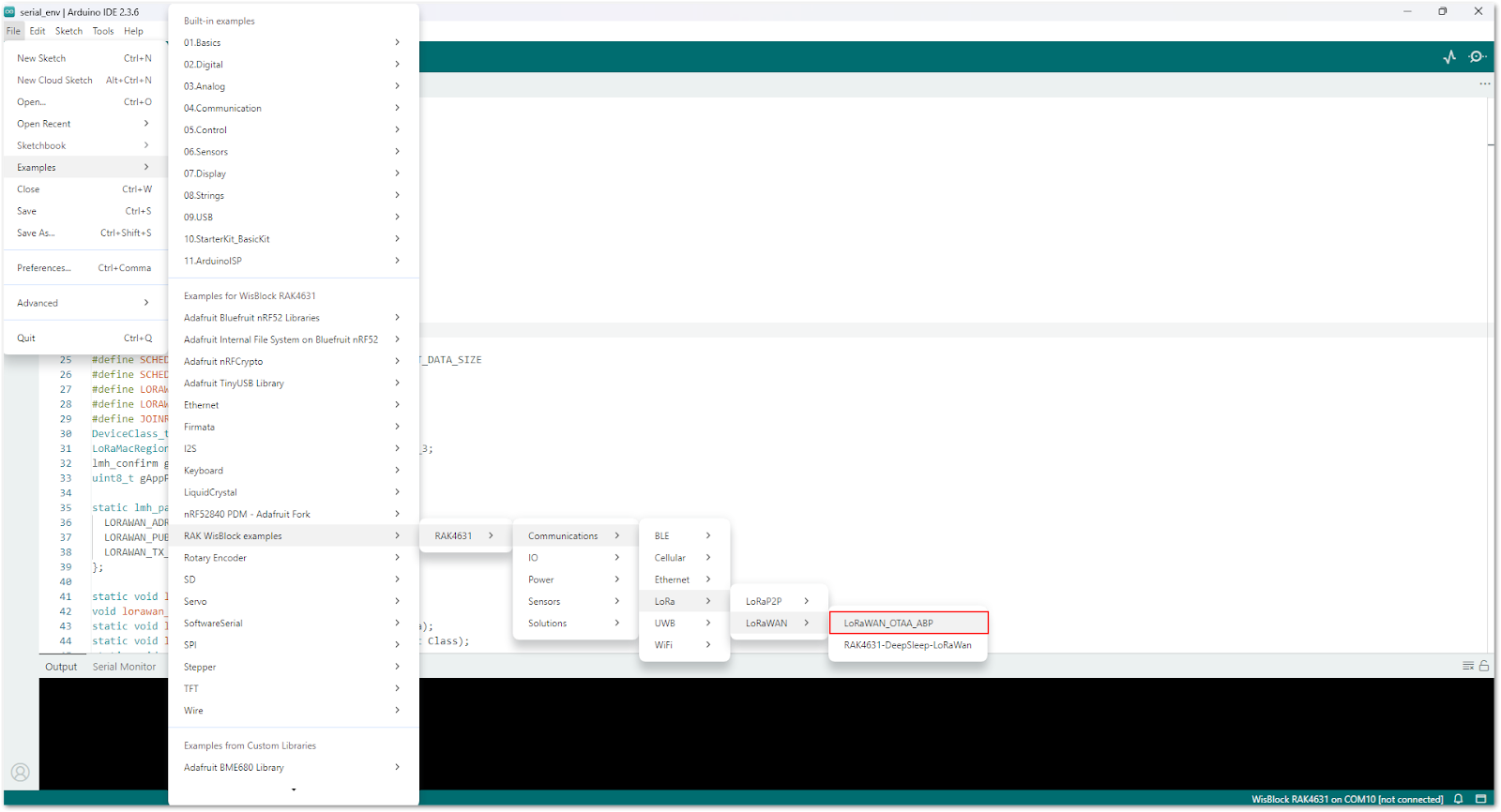Select New Sketch from File menu
The image size is (1501, 812).
(x=84, y=58)
